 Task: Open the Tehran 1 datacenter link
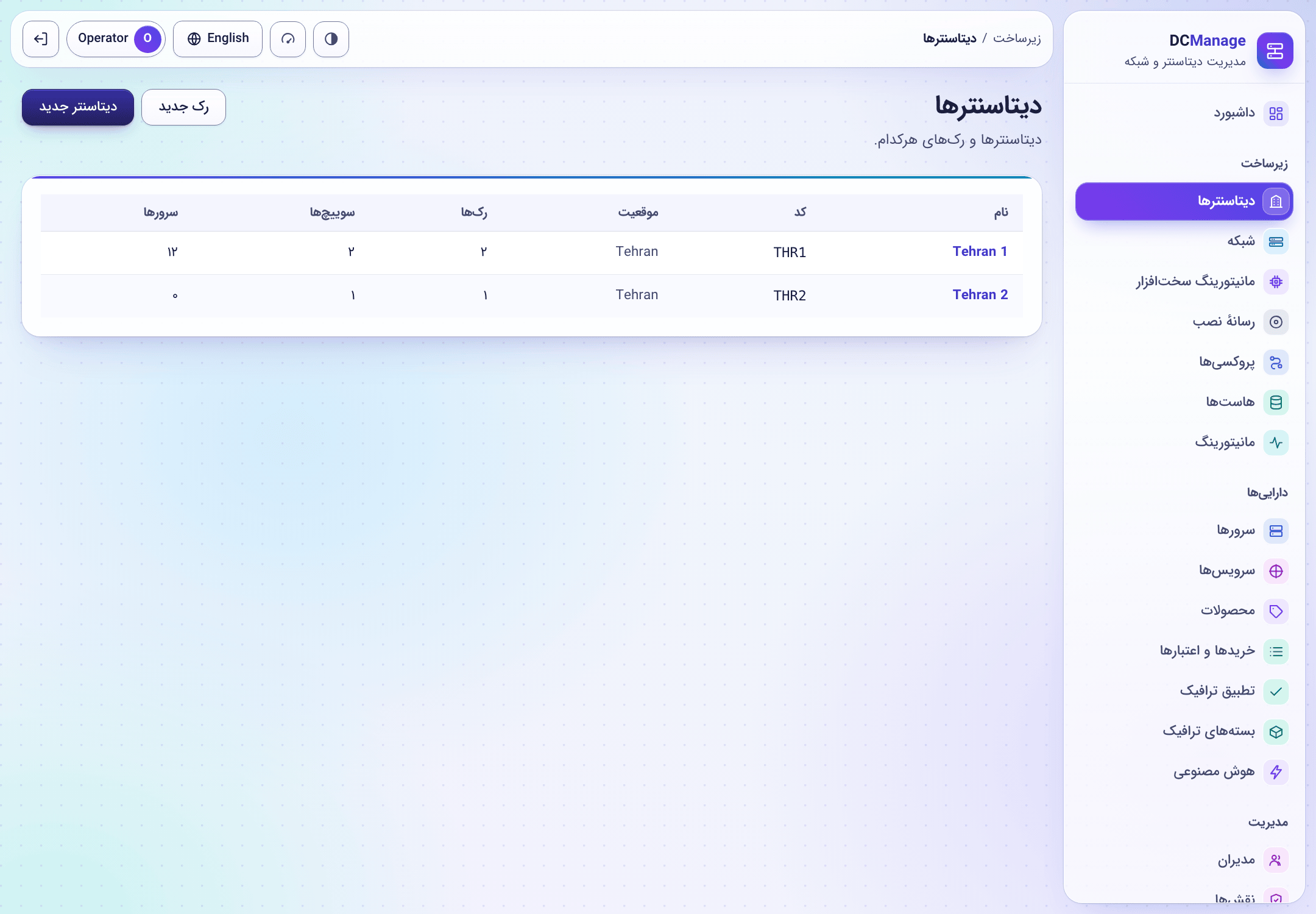(x=980, y=252)
